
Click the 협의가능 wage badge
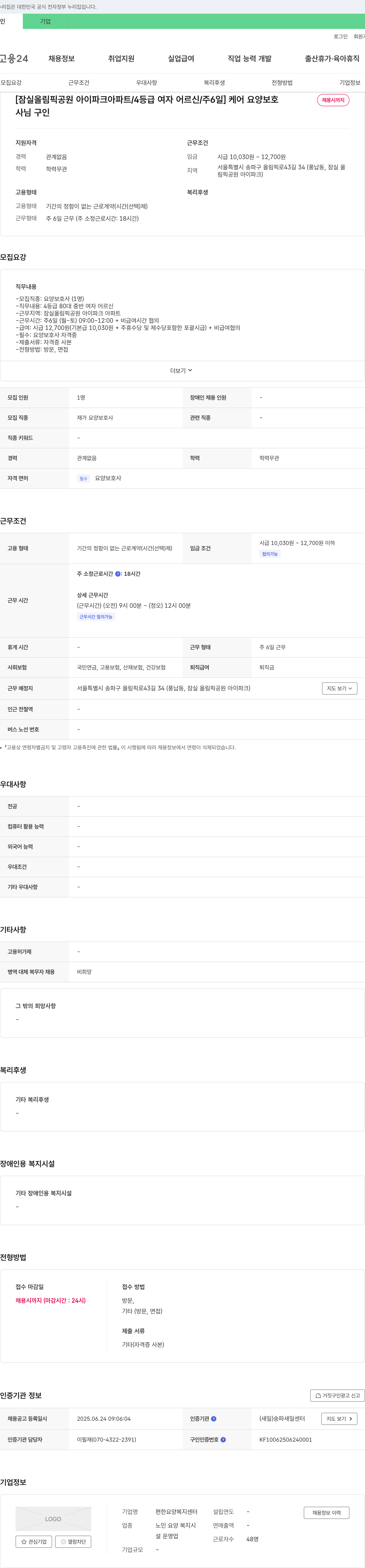click(270, 554)
